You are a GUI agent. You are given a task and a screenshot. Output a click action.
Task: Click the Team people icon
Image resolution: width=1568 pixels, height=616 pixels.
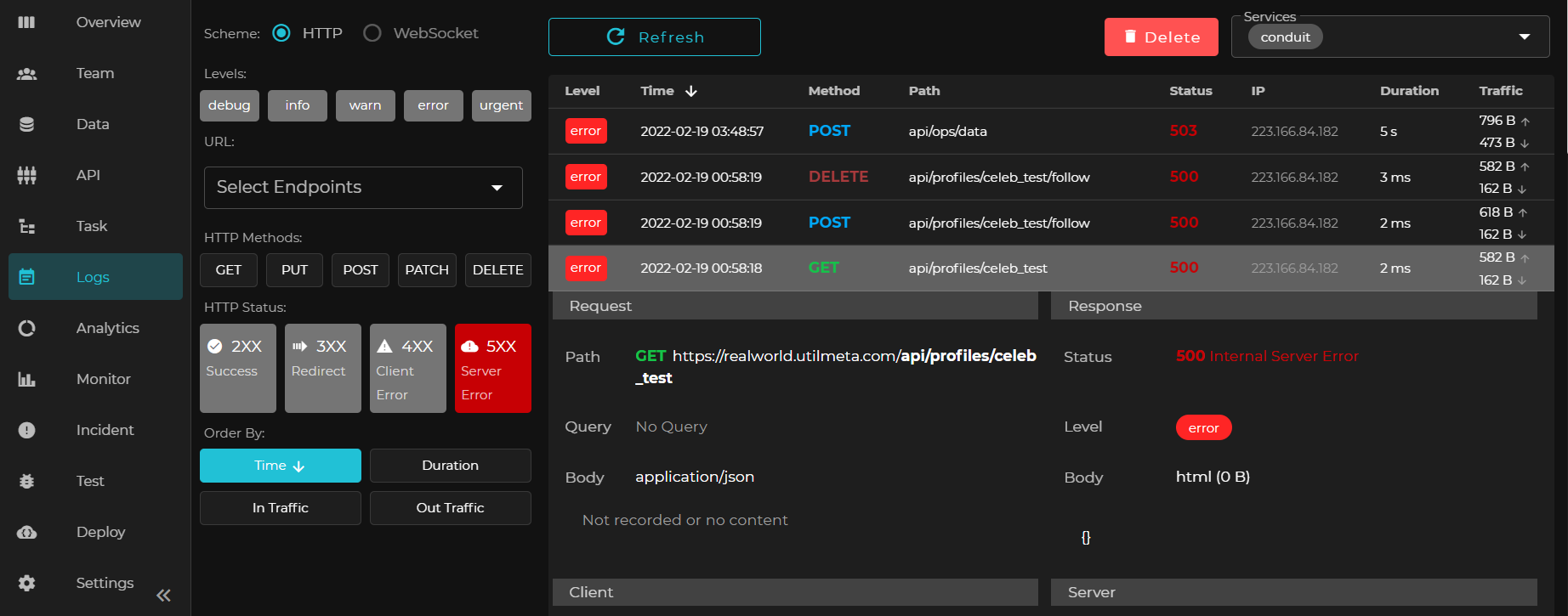(26, 73)
